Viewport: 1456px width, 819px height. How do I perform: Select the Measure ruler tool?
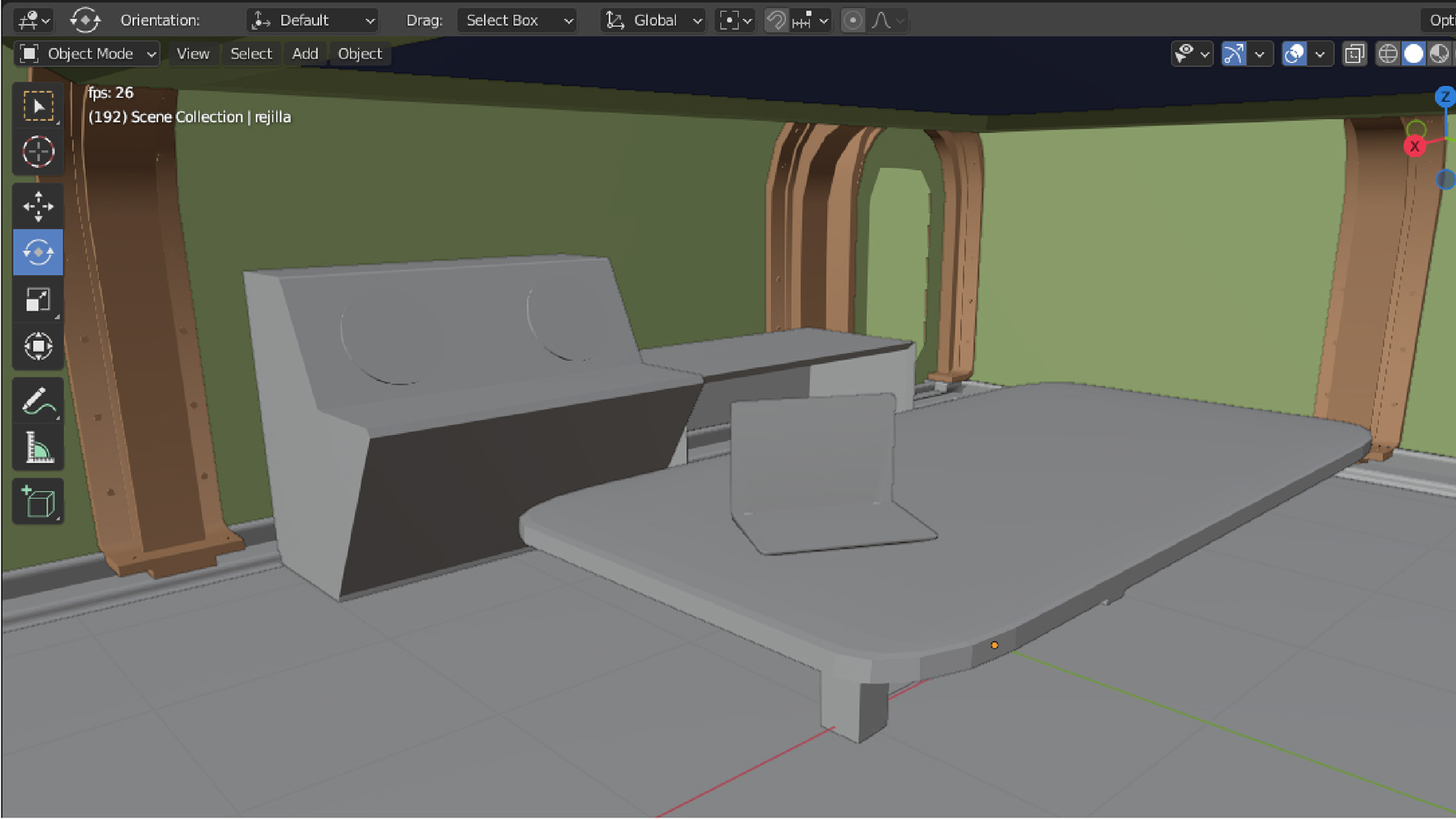tap(38, 447)
